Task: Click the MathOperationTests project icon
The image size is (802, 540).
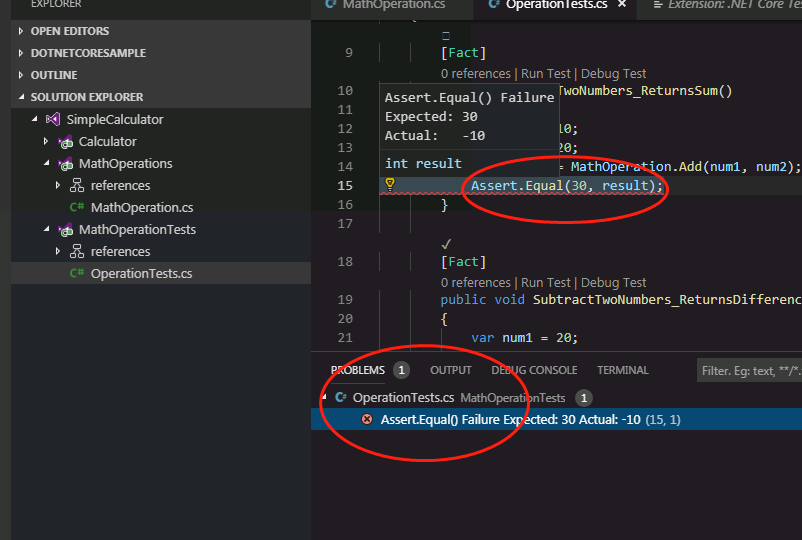Action: 65,230
